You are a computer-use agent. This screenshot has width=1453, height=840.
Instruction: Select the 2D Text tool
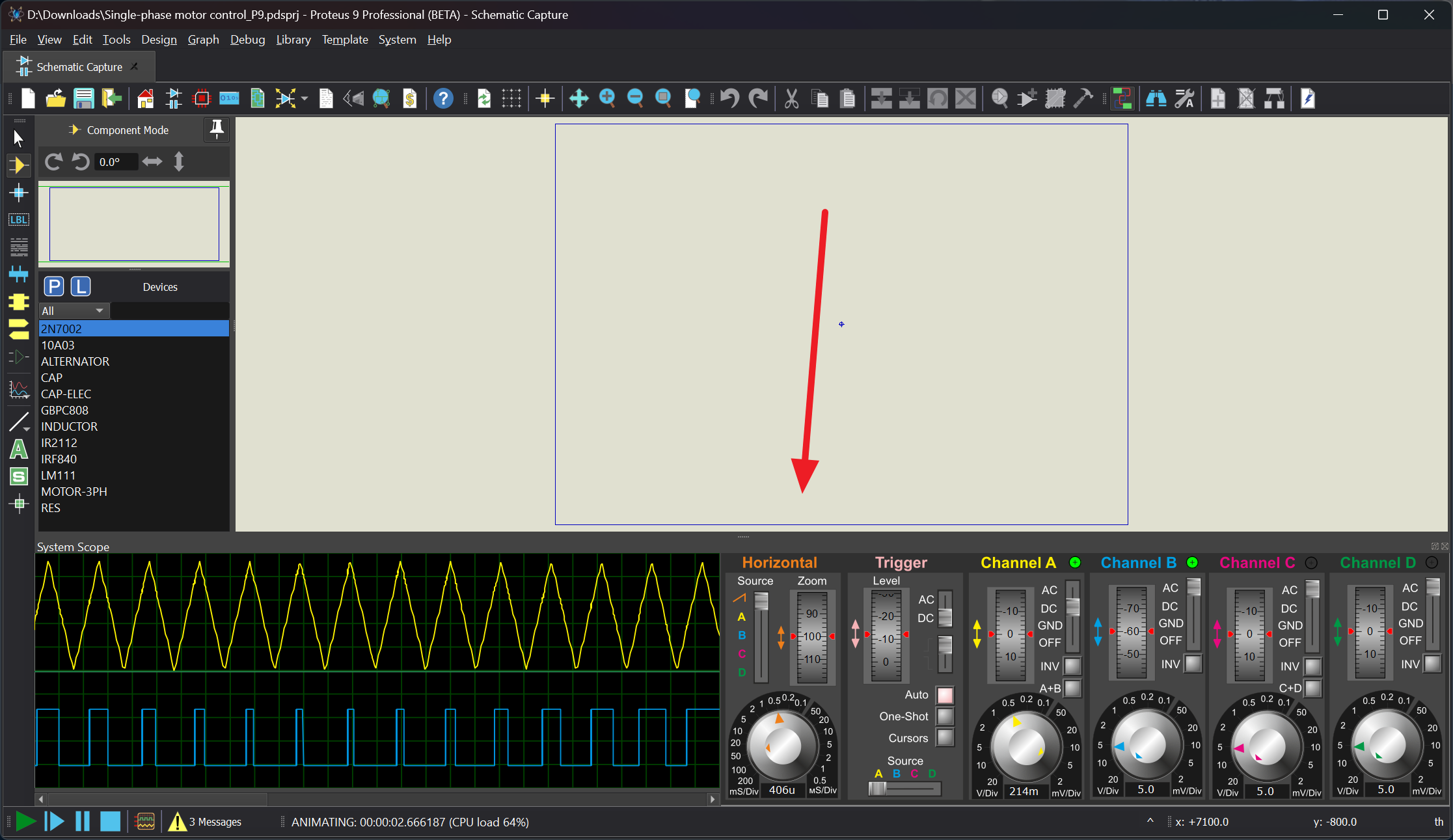click(x=18, y=449)
